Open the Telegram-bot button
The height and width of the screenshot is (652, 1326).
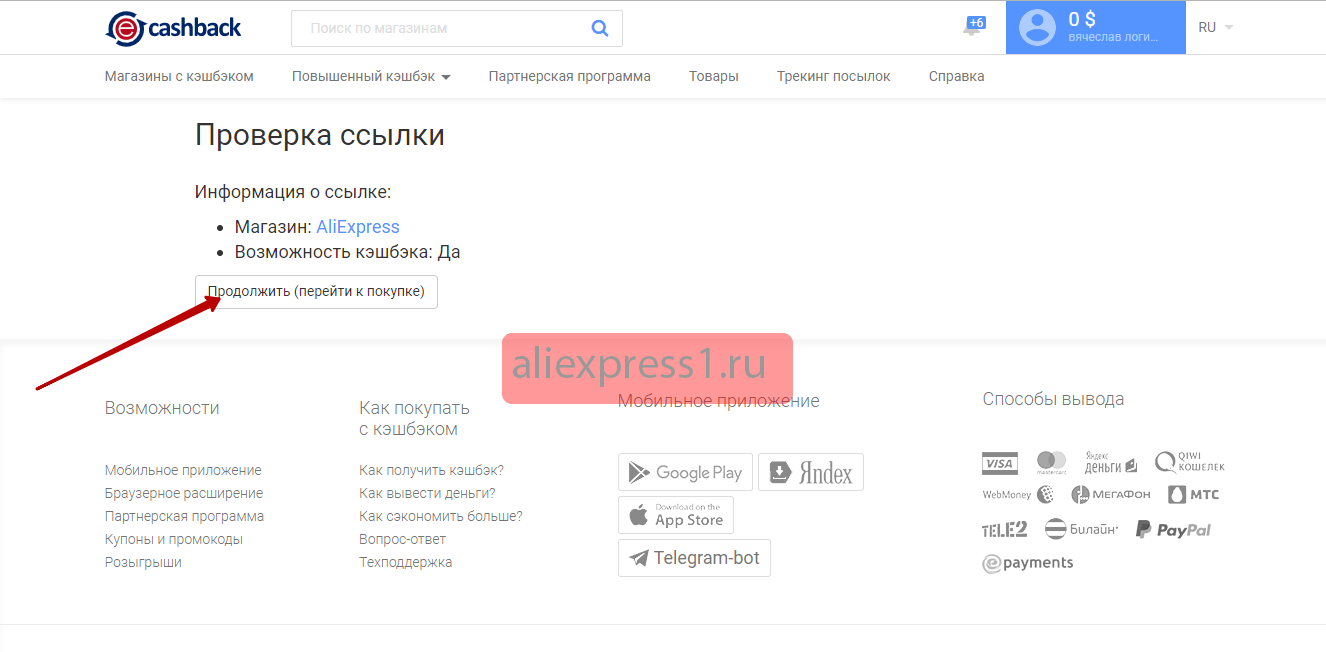(694, 558)
